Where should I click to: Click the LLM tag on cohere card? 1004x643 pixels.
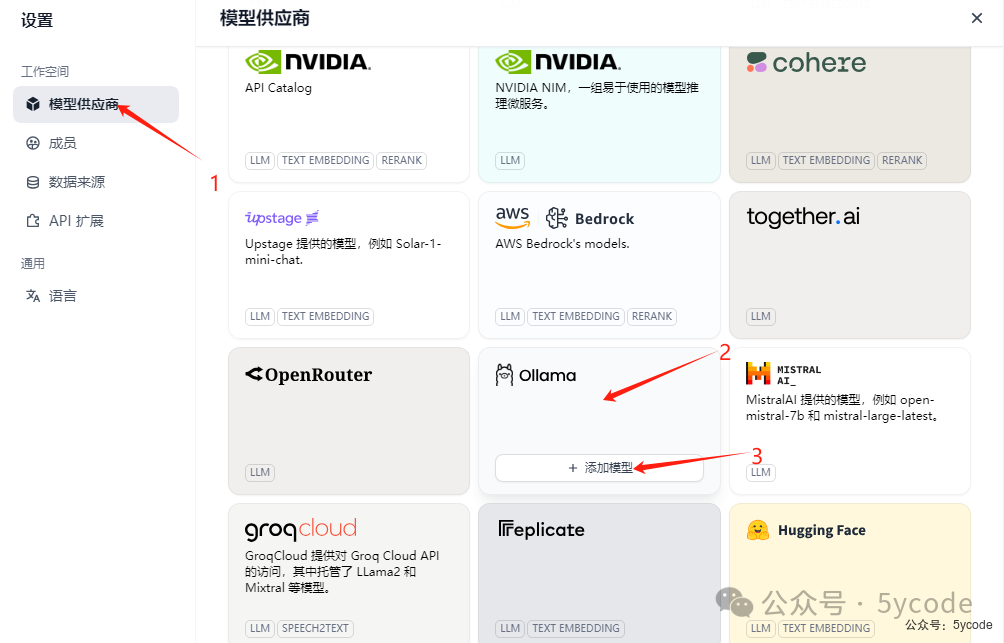click(761, 160)
